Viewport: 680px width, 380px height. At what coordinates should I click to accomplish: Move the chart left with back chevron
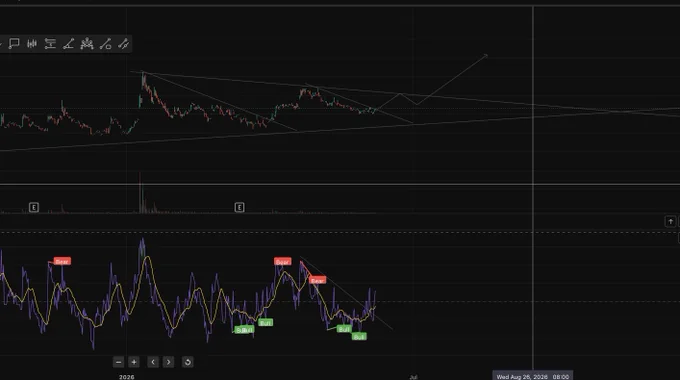tap(153, 362)
